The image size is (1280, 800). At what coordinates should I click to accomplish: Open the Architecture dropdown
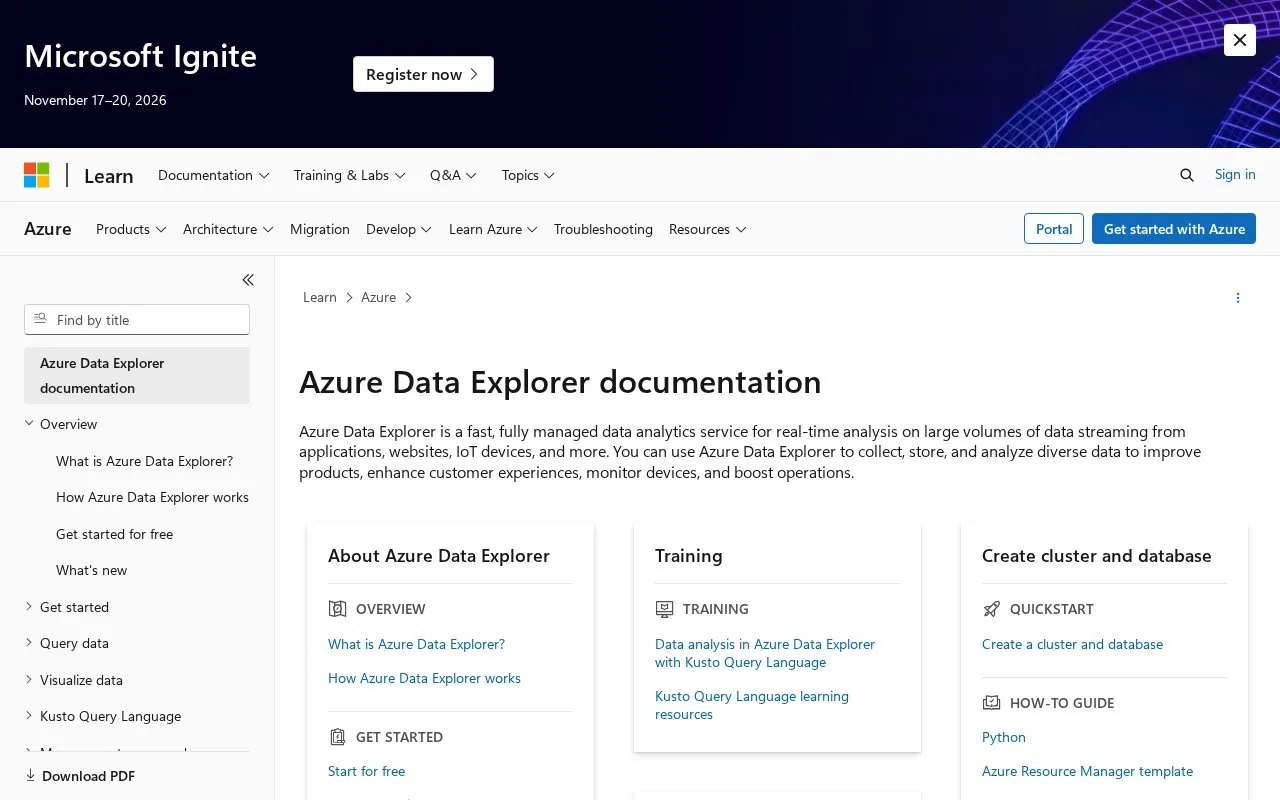coord(228,229)
